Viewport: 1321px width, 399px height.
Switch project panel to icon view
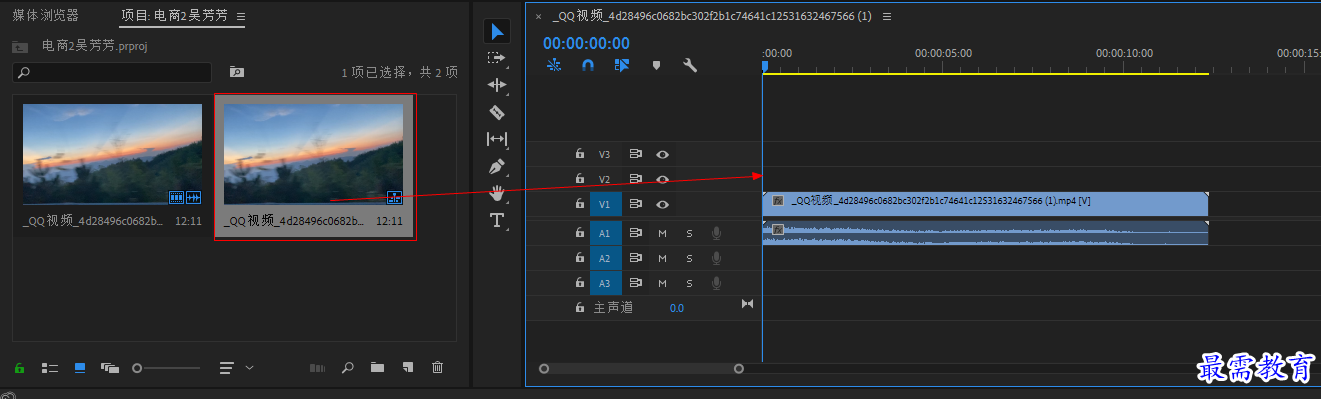coord(80,368)
